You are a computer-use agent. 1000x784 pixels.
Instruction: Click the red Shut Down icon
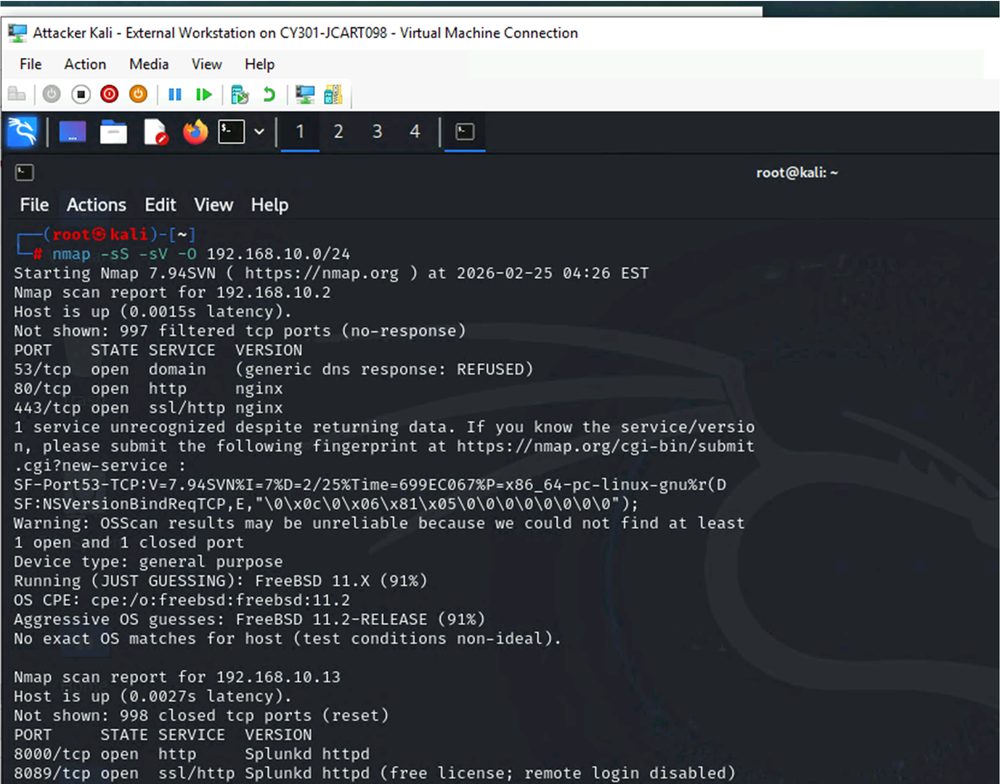tap(110, 94)
